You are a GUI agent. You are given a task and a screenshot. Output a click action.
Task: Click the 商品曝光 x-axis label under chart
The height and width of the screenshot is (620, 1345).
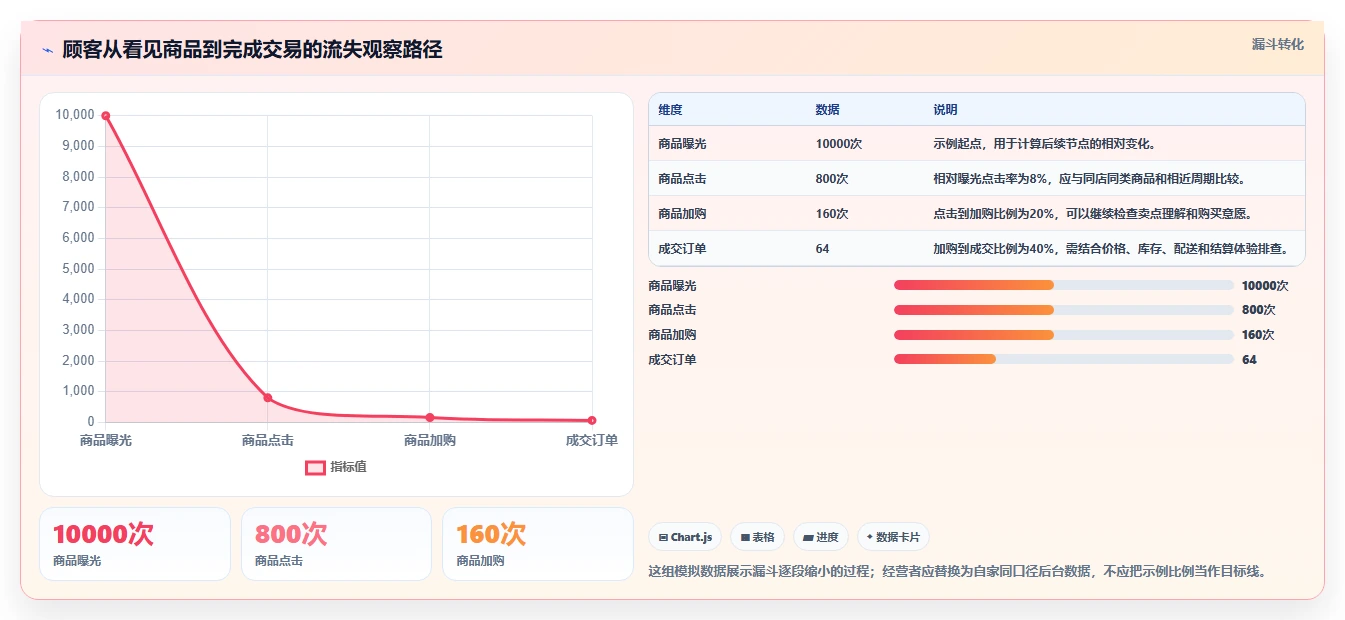click(105, 440)
